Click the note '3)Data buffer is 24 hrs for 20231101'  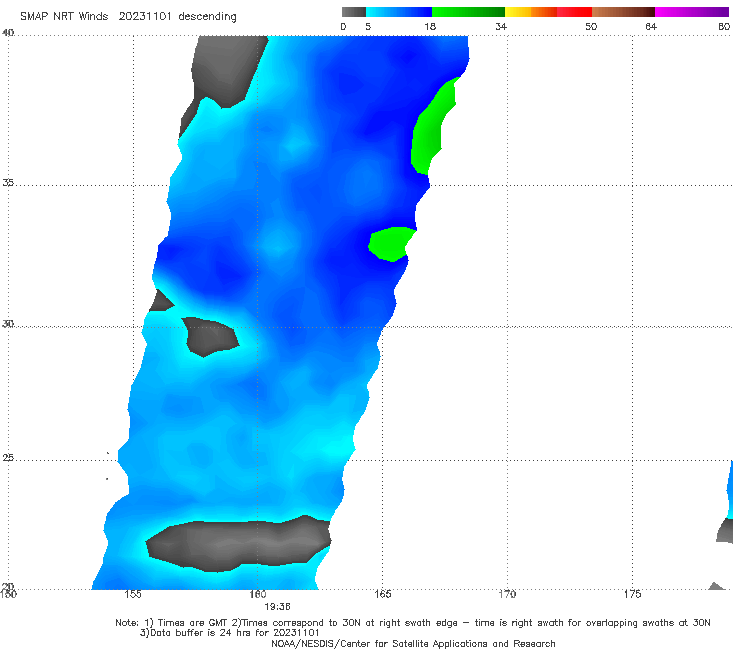[x=229, y=633]
